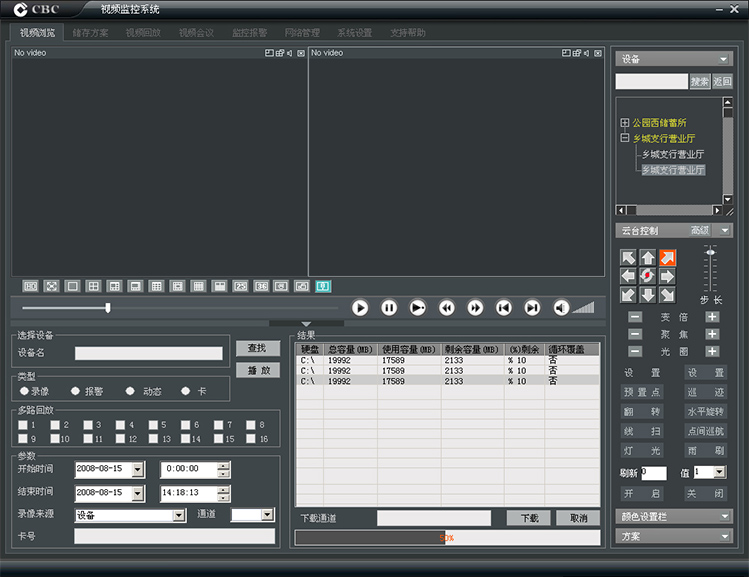749x577 pixels.
Task: Expand 方案 panel
Action: pos(725,536)
